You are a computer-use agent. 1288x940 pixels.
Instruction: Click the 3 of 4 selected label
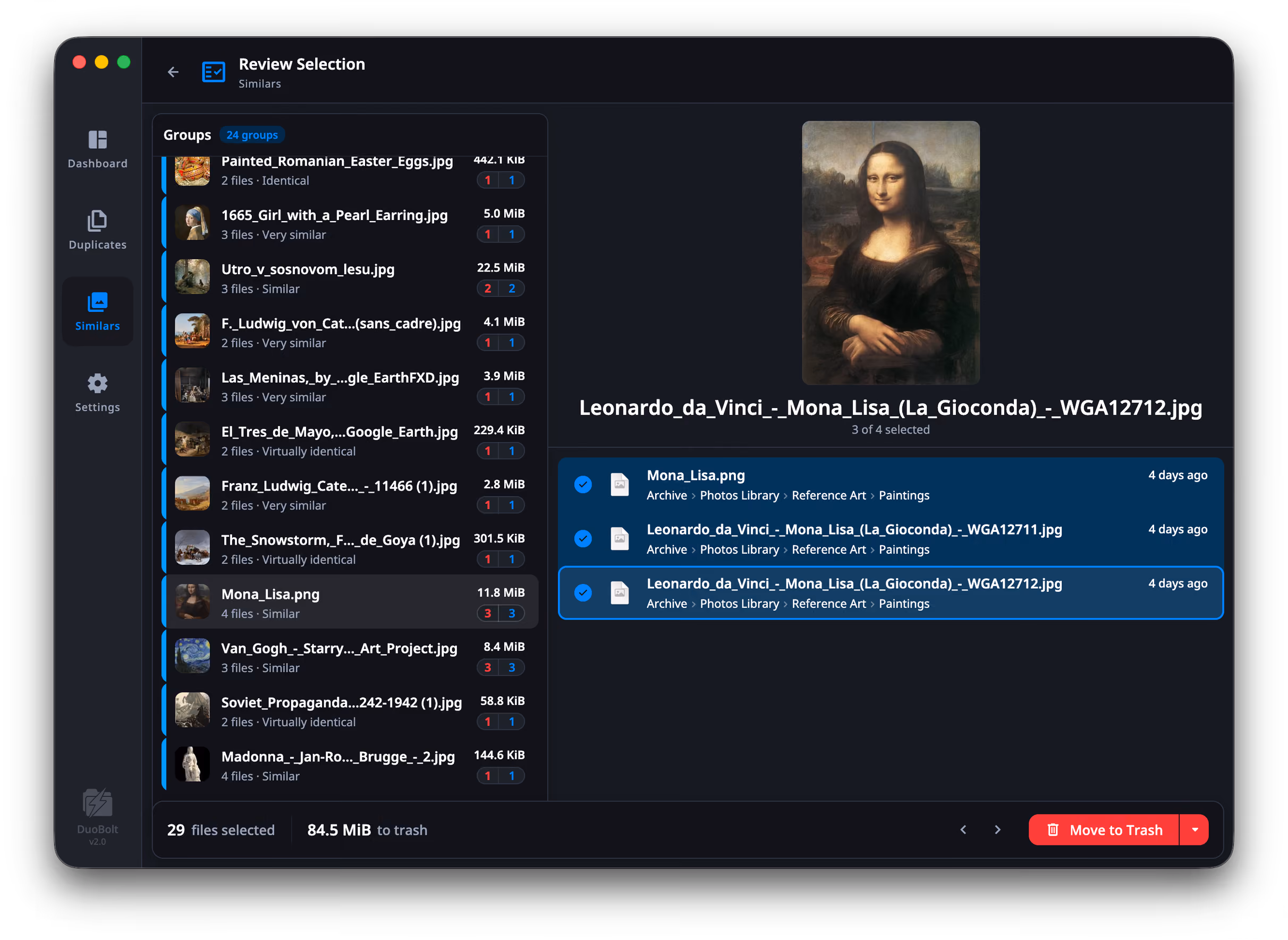tap(891, 430)
